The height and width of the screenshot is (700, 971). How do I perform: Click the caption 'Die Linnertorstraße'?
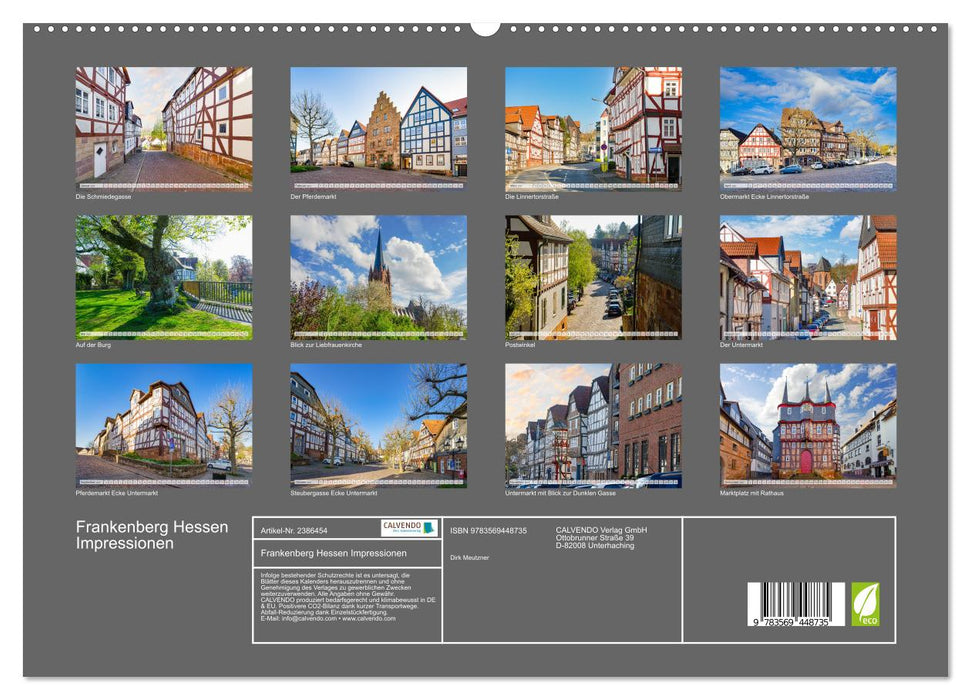coord(532,197)
